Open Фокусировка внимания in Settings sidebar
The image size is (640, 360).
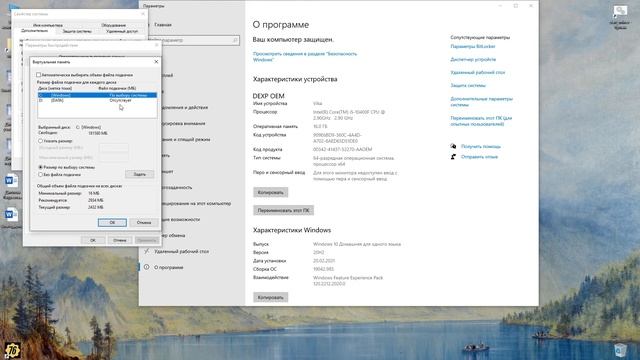pos(183,123)
